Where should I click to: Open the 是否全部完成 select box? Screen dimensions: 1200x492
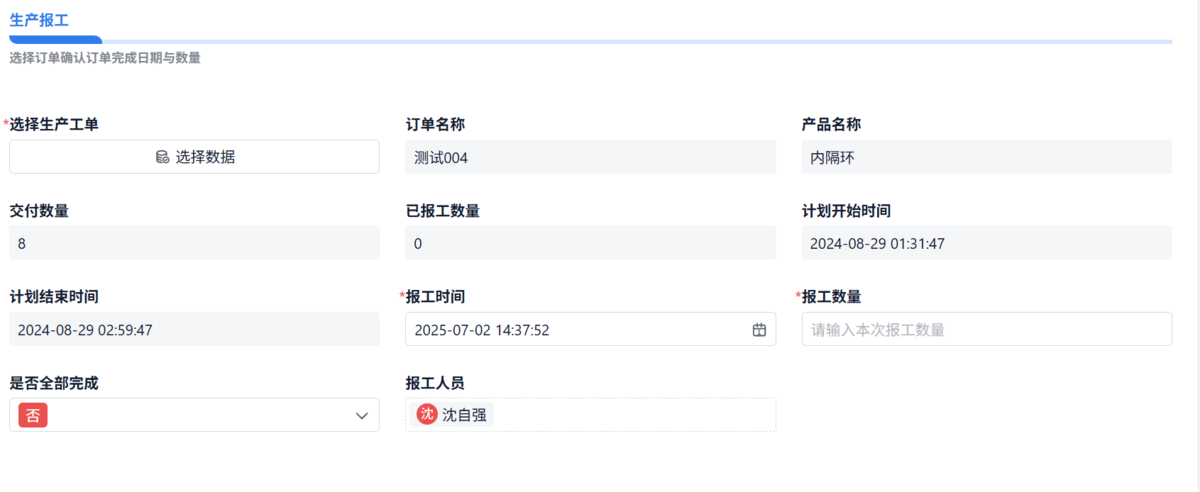(194, 415)
